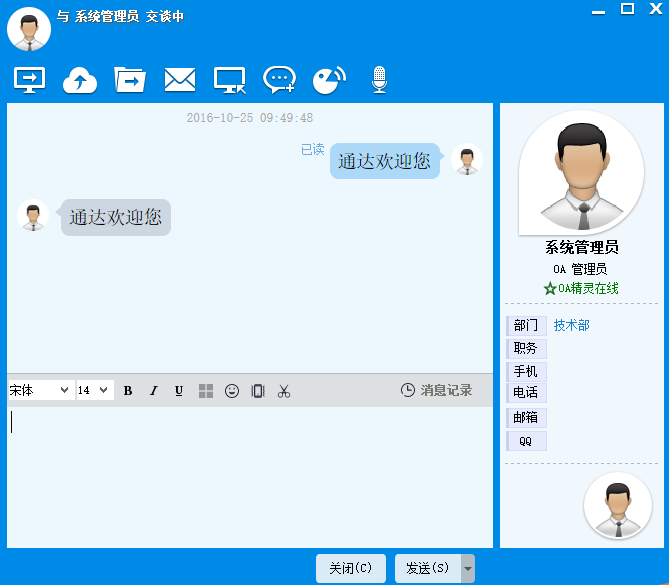Start remote control with monitor-cursor icon

coord(230,80)
